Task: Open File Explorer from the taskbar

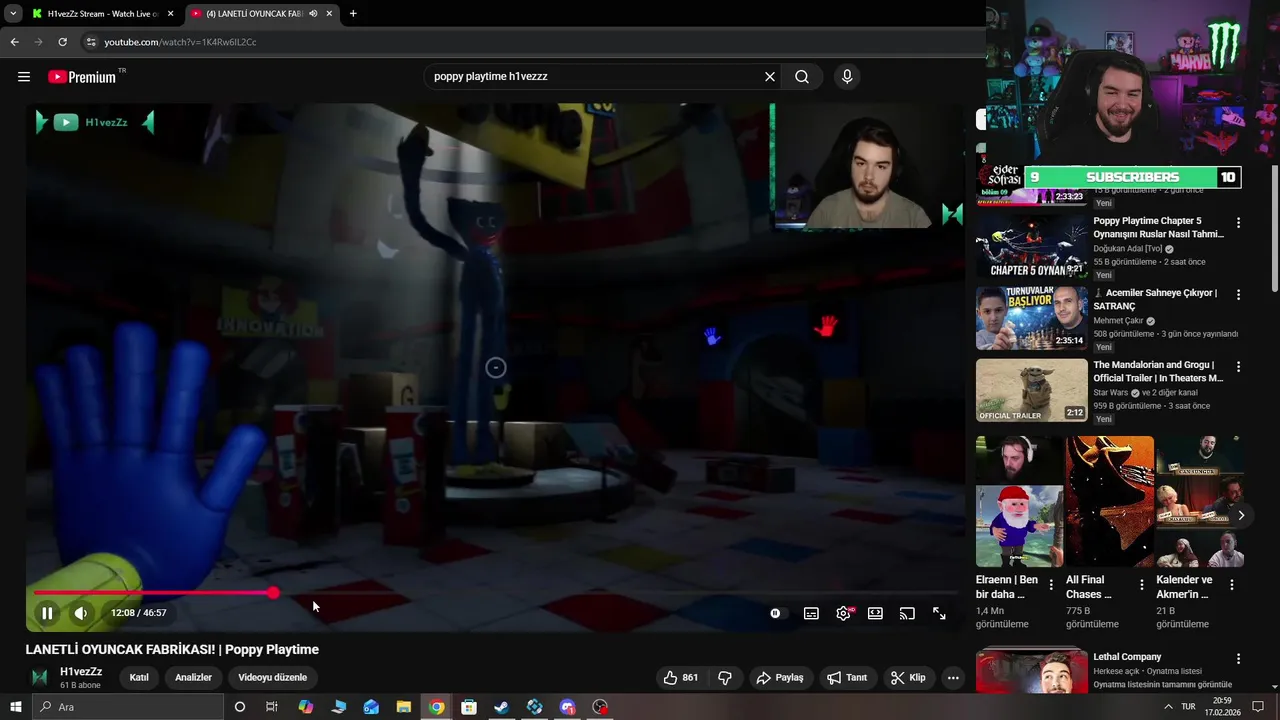Action: click(x=404, y=707)
